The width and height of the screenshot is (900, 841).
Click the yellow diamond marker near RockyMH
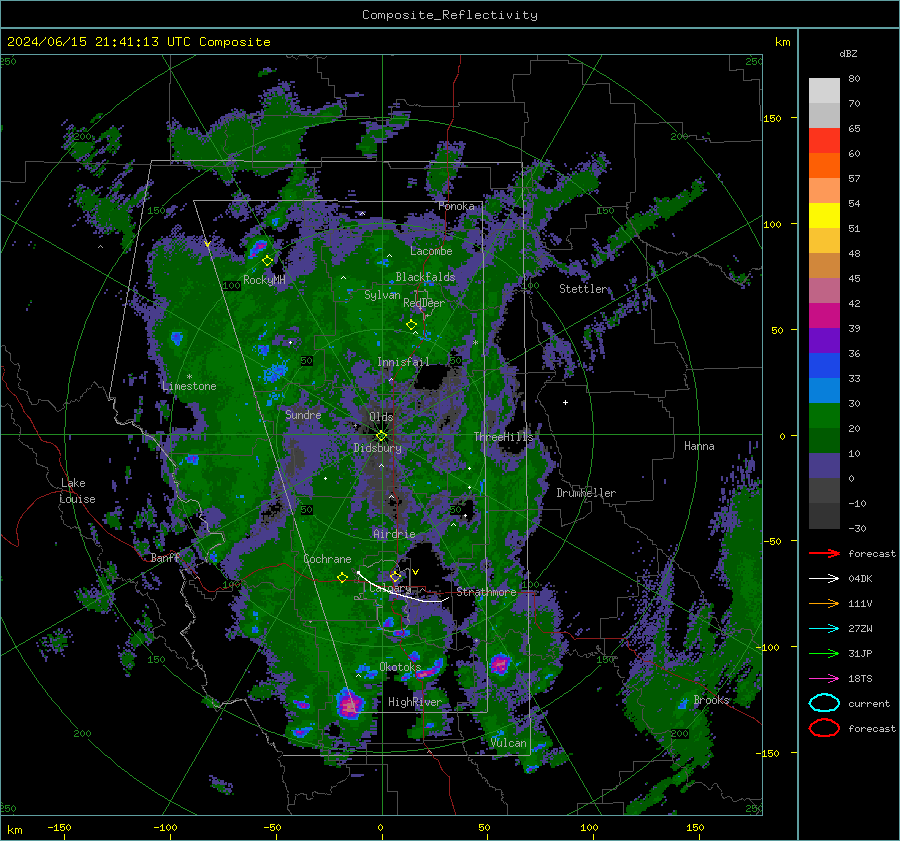click(267, 261)
